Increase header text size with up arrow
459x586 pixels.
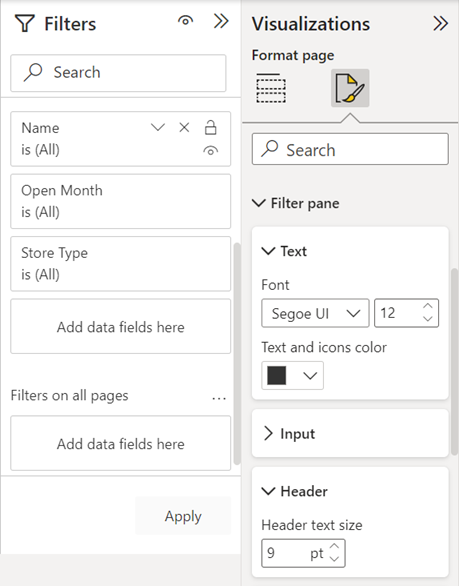[334, 546]
